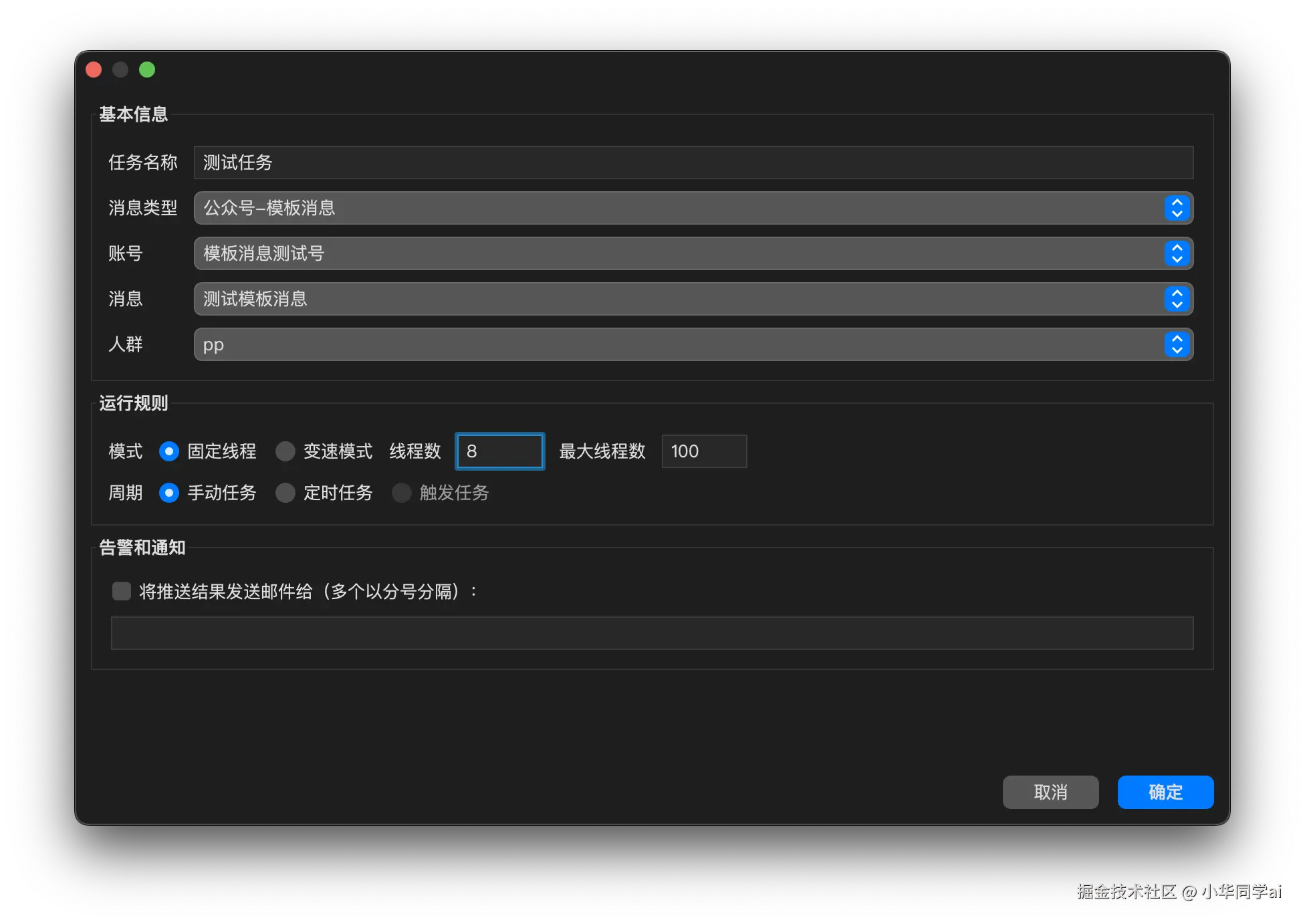Image resolution: width=1305 pixels, height=924 pixels.
Task: Enable the send results by email checkbox
Action: 122,591
